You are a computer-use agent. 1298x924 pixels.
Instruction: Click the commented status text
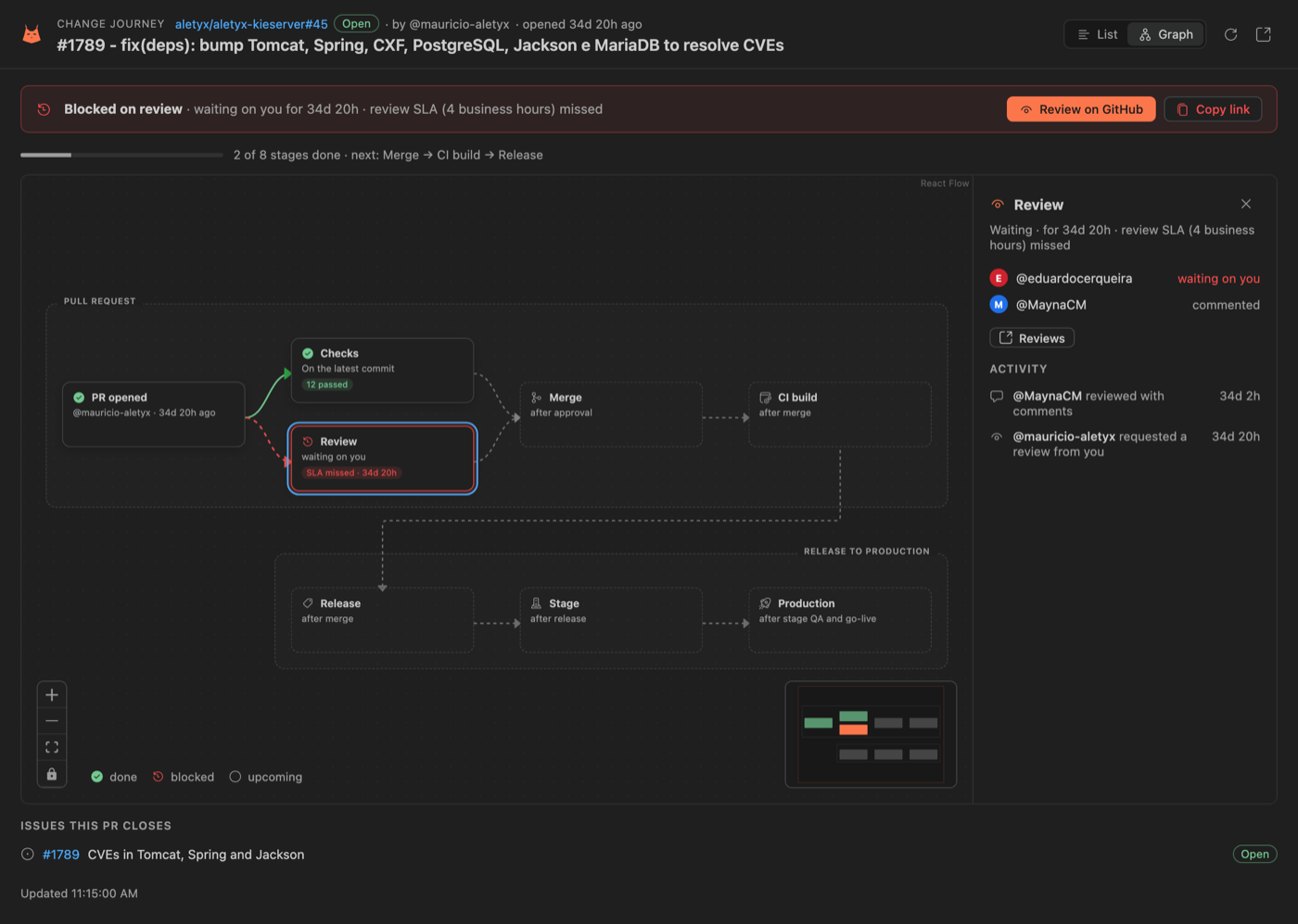pos(1226,304)
